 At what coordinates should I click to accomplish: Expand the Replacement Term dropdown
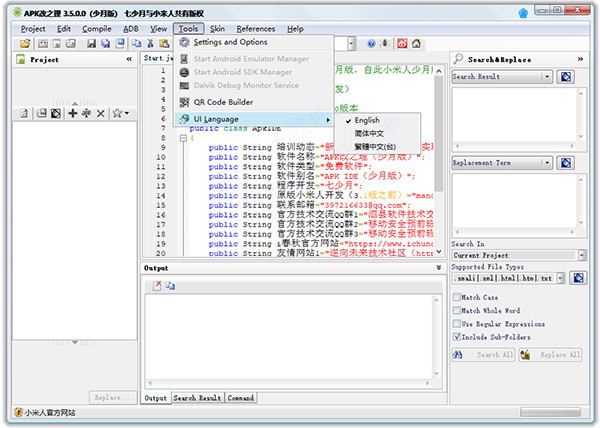tap(546, 162)
